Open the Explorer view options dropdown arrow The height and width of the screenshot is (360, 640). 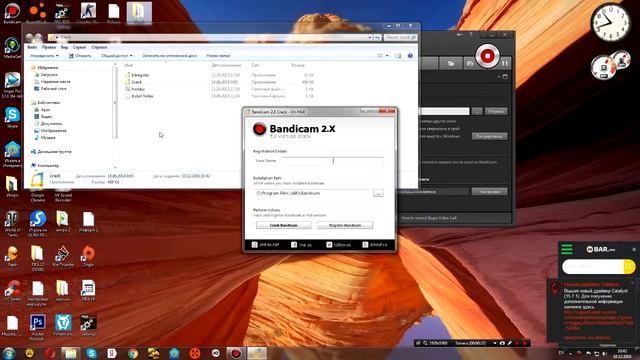tap(387, 56)
